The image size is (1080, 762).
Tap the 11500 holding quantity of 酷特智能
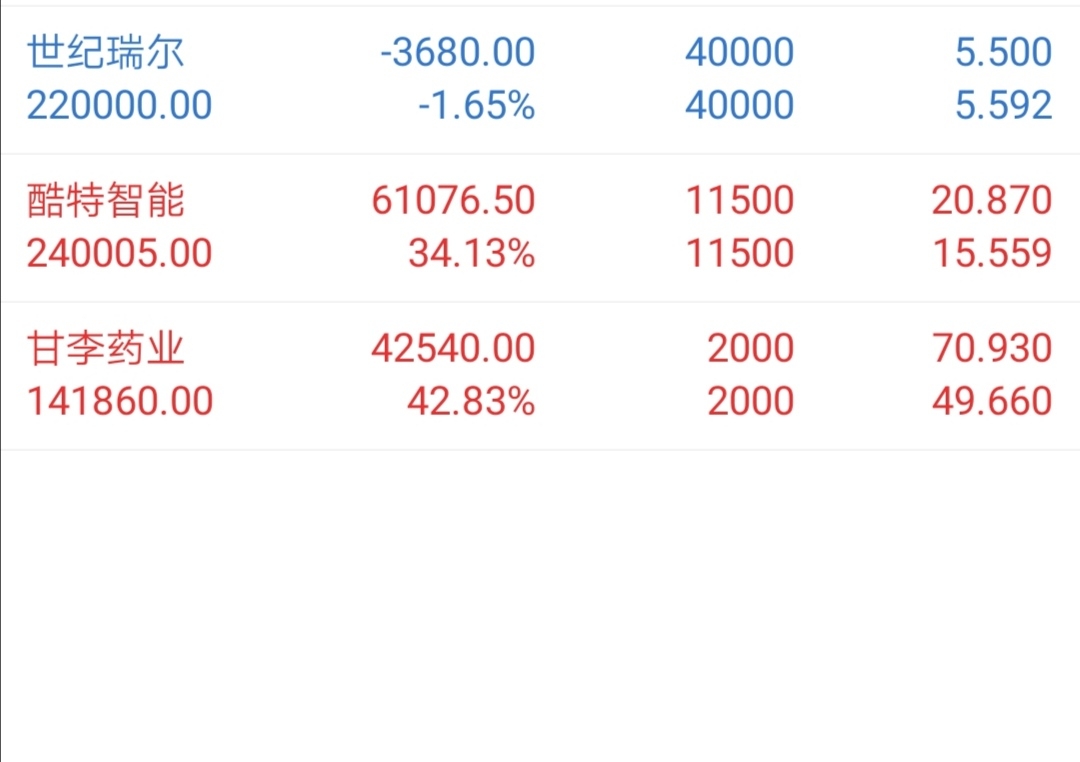click(x=740, y=200)
